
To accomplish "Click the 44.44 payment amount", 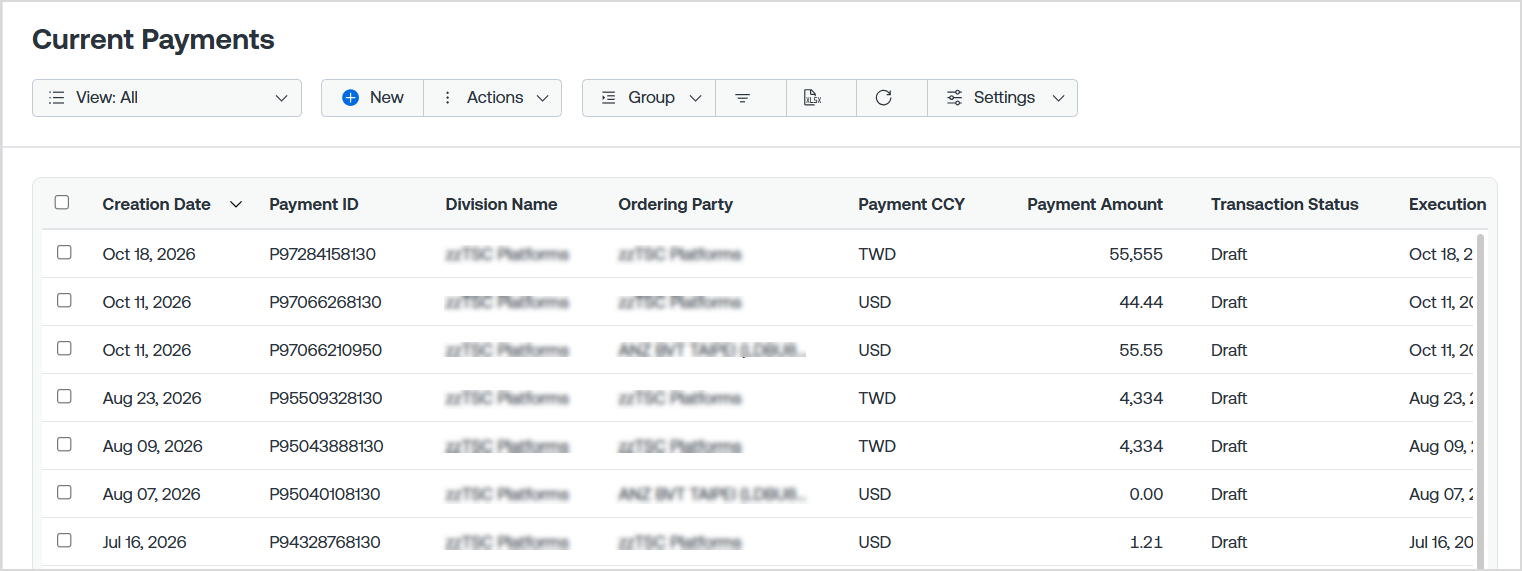I will click(x=1141, y=302).
